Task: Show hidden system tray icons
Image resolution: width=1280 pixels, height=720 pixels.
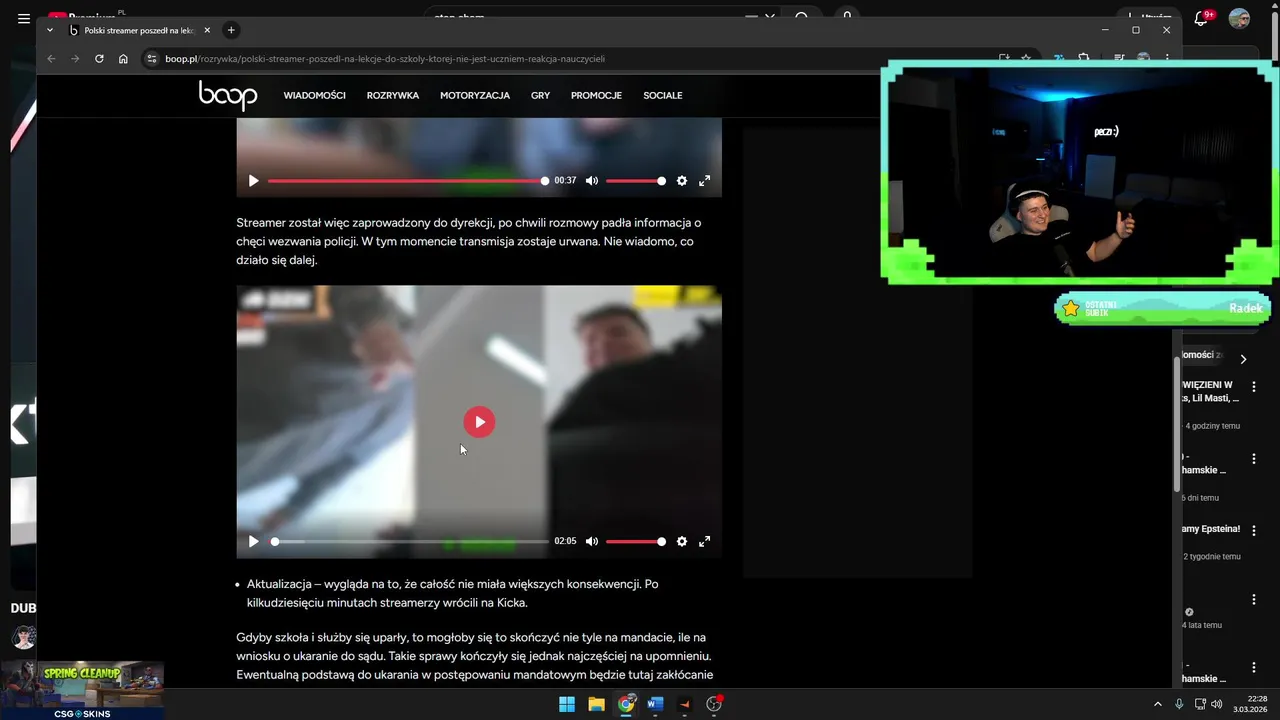Action: click(x=1158, y=704)
